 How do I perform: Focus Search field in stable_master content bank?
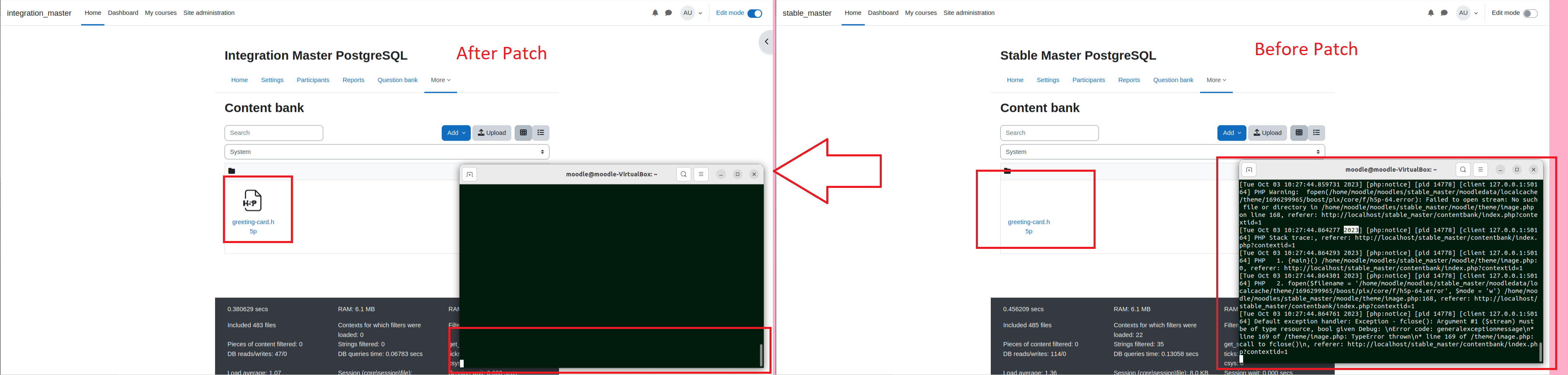coord(1049,133)
